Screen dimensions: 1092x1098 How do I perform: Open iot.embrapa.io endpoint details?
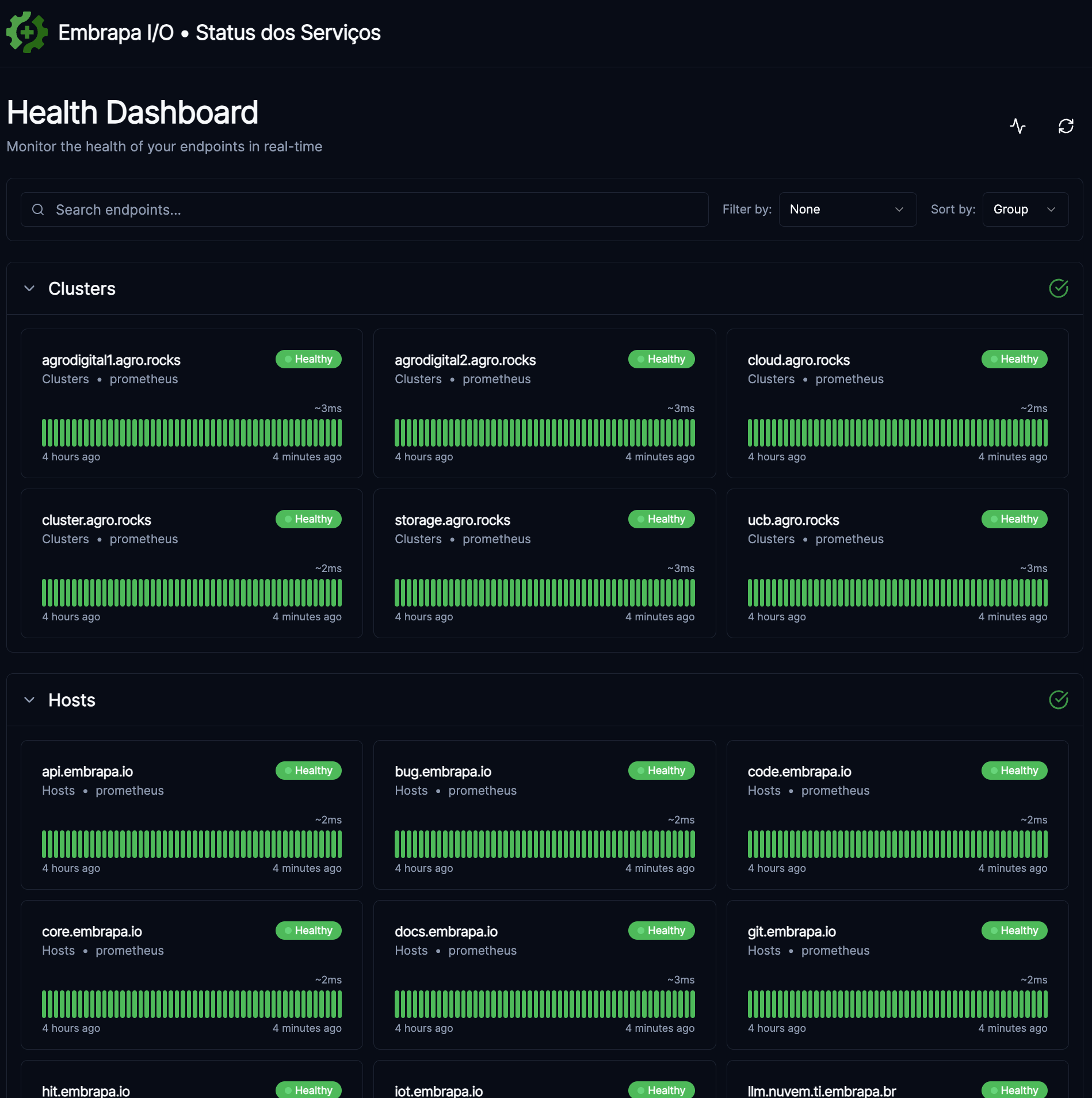tap(438, 1091)
